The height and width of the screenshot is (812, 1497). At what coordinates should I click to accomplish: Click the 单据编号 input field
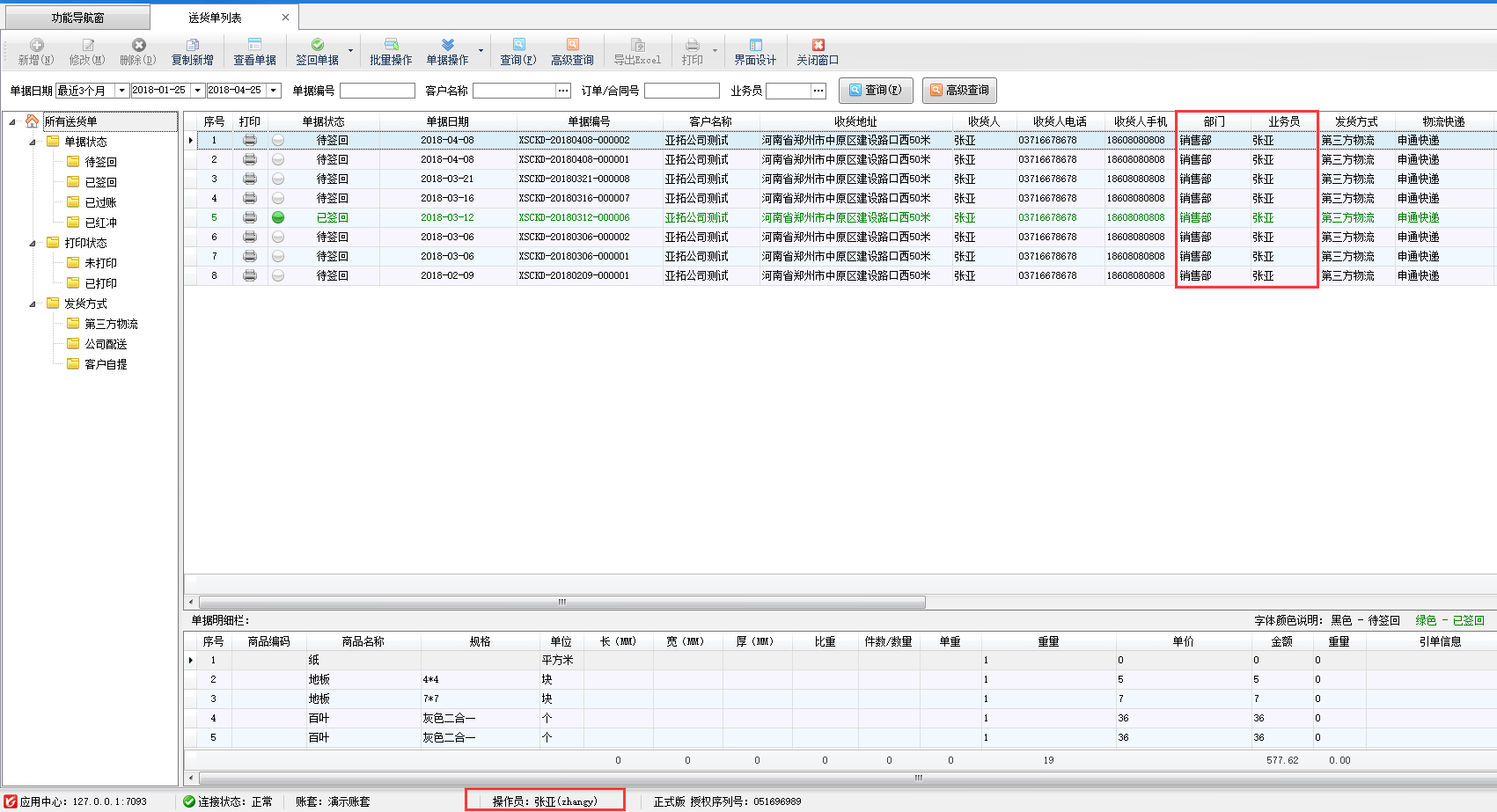[x=377, y=91]
